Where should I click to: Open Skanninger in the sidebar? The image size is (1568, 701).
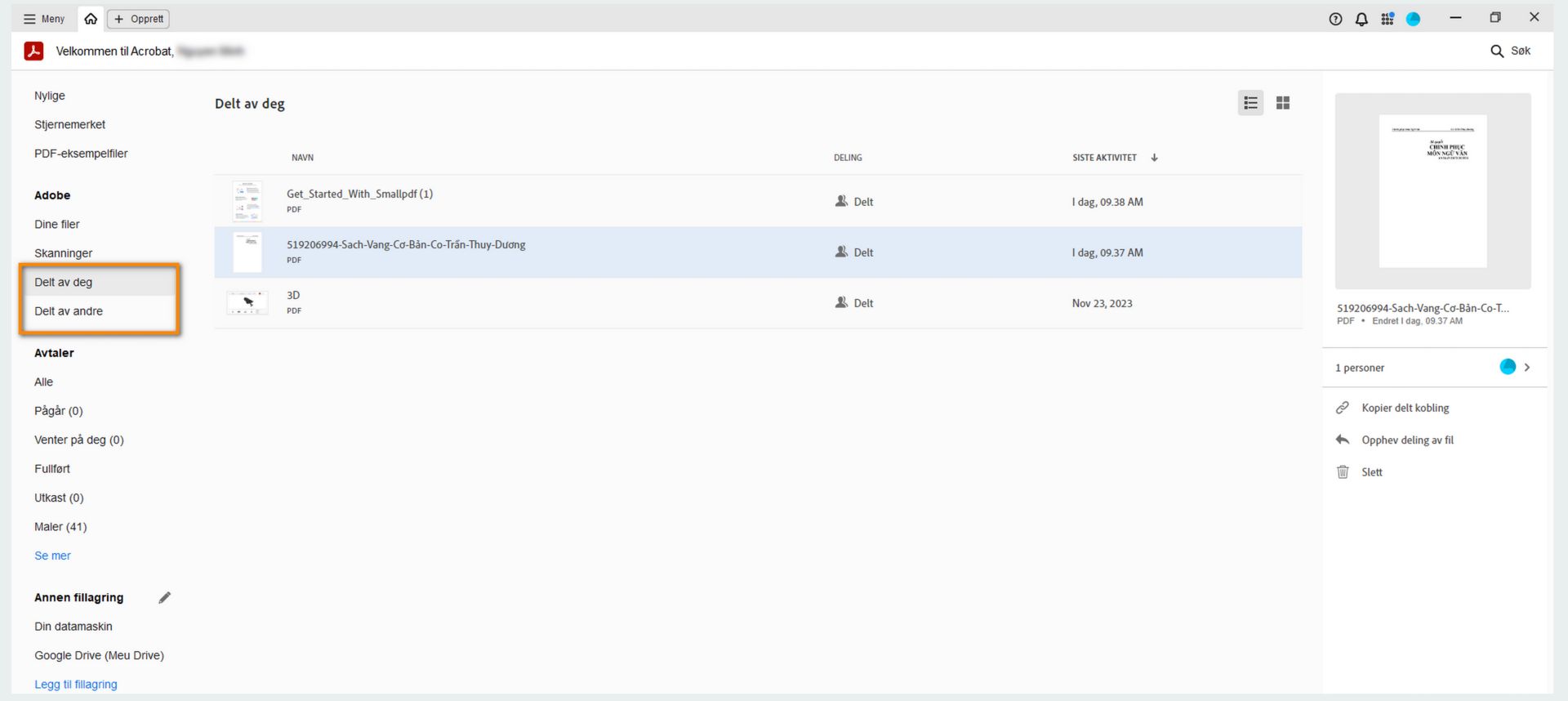64,253
